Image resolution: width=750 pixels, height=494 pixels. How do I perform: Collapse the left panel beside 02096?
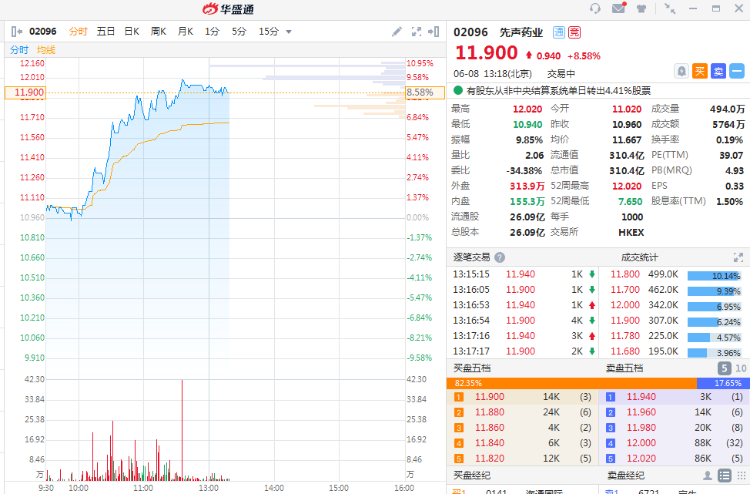pos(16,32)
